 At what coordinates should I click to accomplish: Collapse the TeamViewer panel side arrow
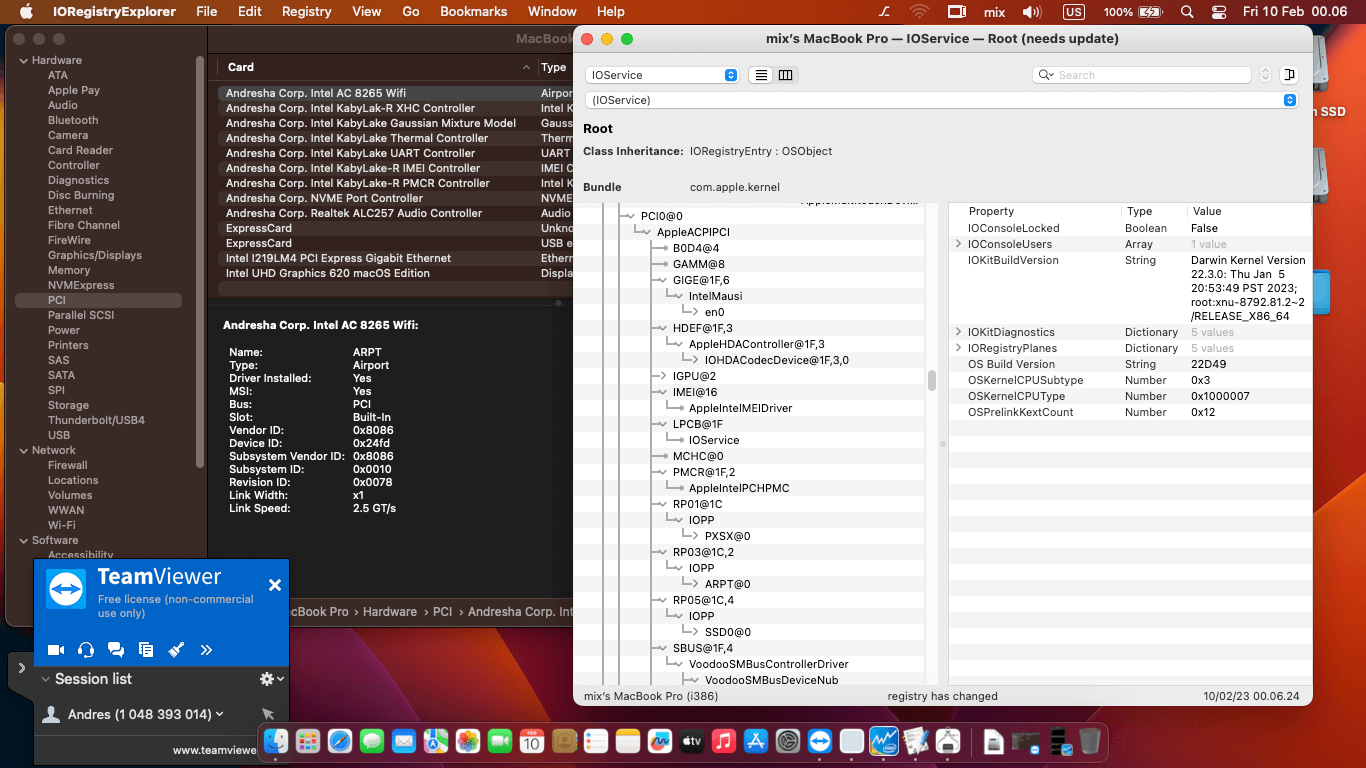21,668
